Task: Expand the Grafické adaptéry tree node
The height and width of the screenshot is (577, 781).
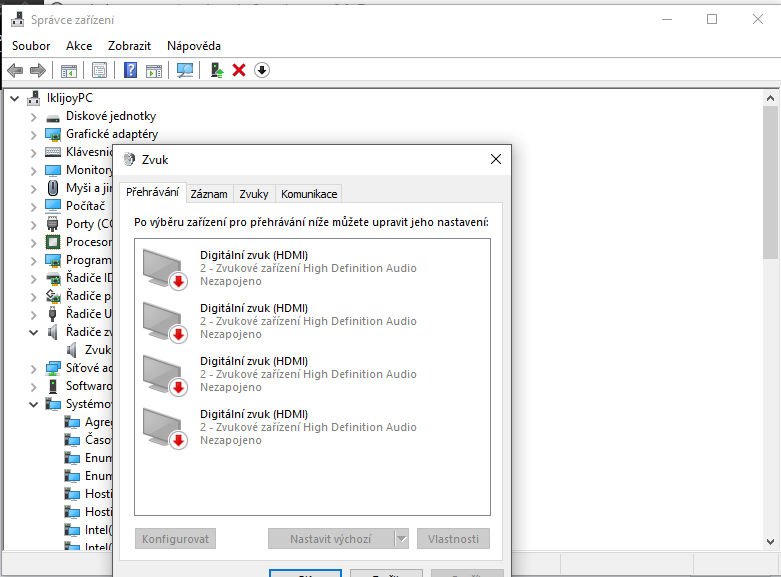Action: [x=33, y=134]
